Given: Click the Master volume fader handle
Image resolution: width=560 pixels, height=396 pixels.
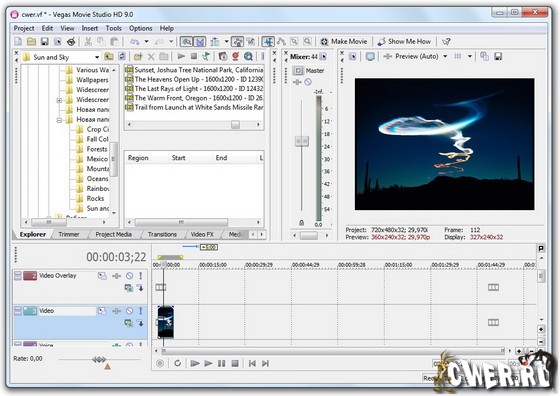Looking at the screenshot, I should 302,141.
